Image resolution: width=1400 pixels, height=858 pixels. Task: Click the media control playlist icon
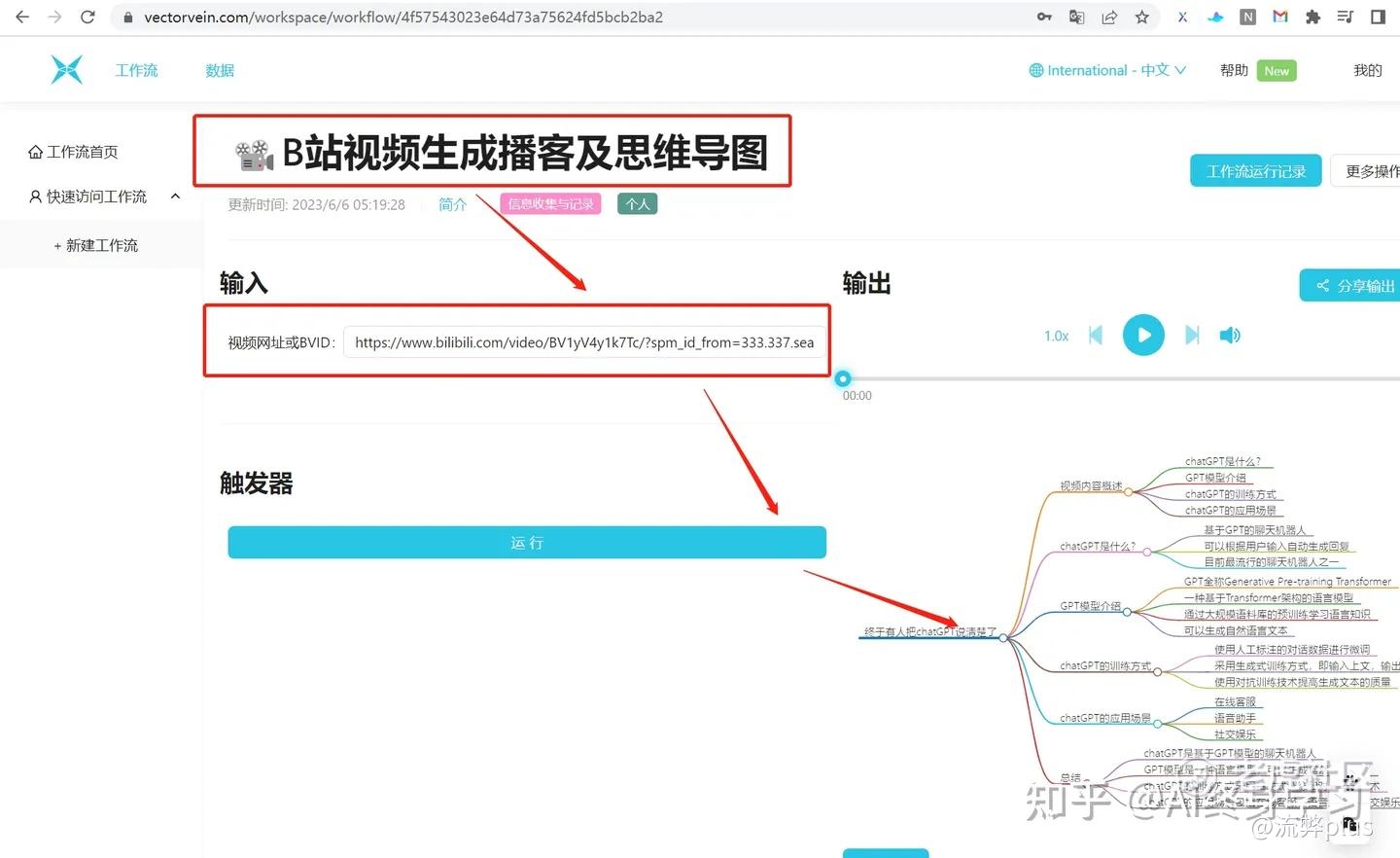click(x=1346, y=17)
